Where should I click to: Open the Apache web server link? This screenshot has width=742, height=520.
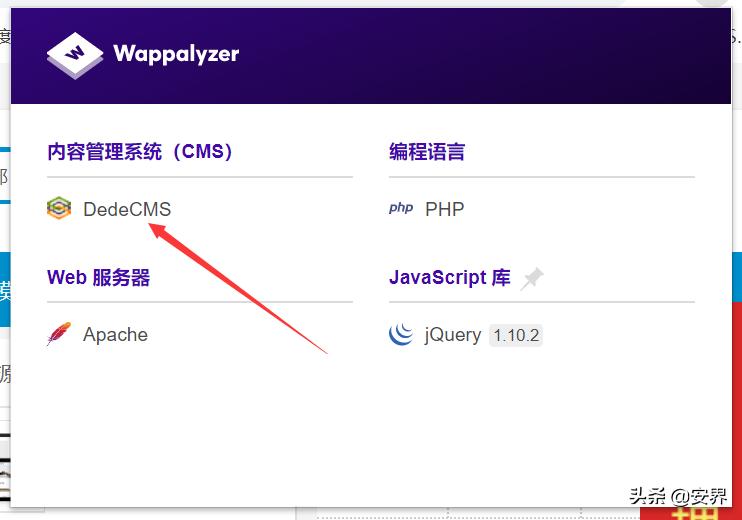point(115,335)
